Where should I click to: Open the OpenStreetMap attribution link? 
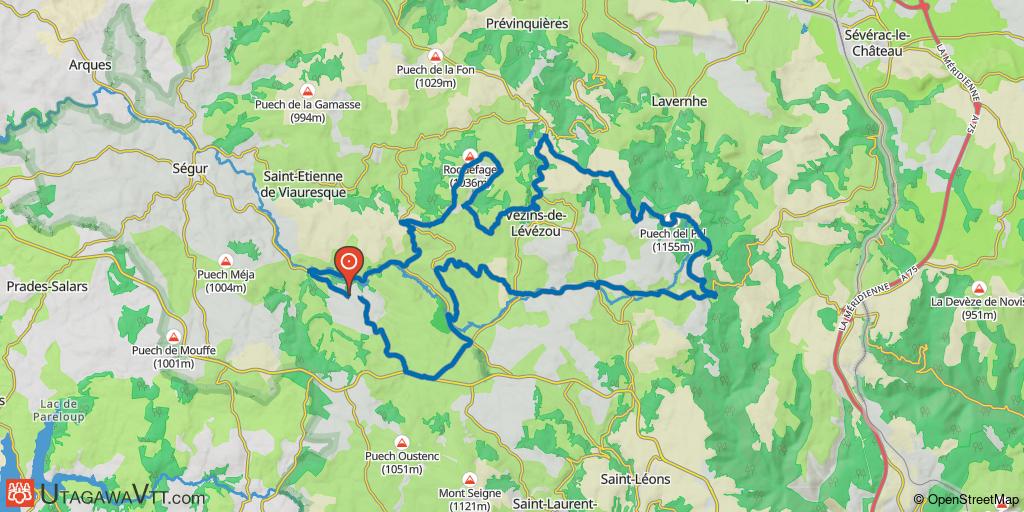pyautogui.click(x=967, y=500)
